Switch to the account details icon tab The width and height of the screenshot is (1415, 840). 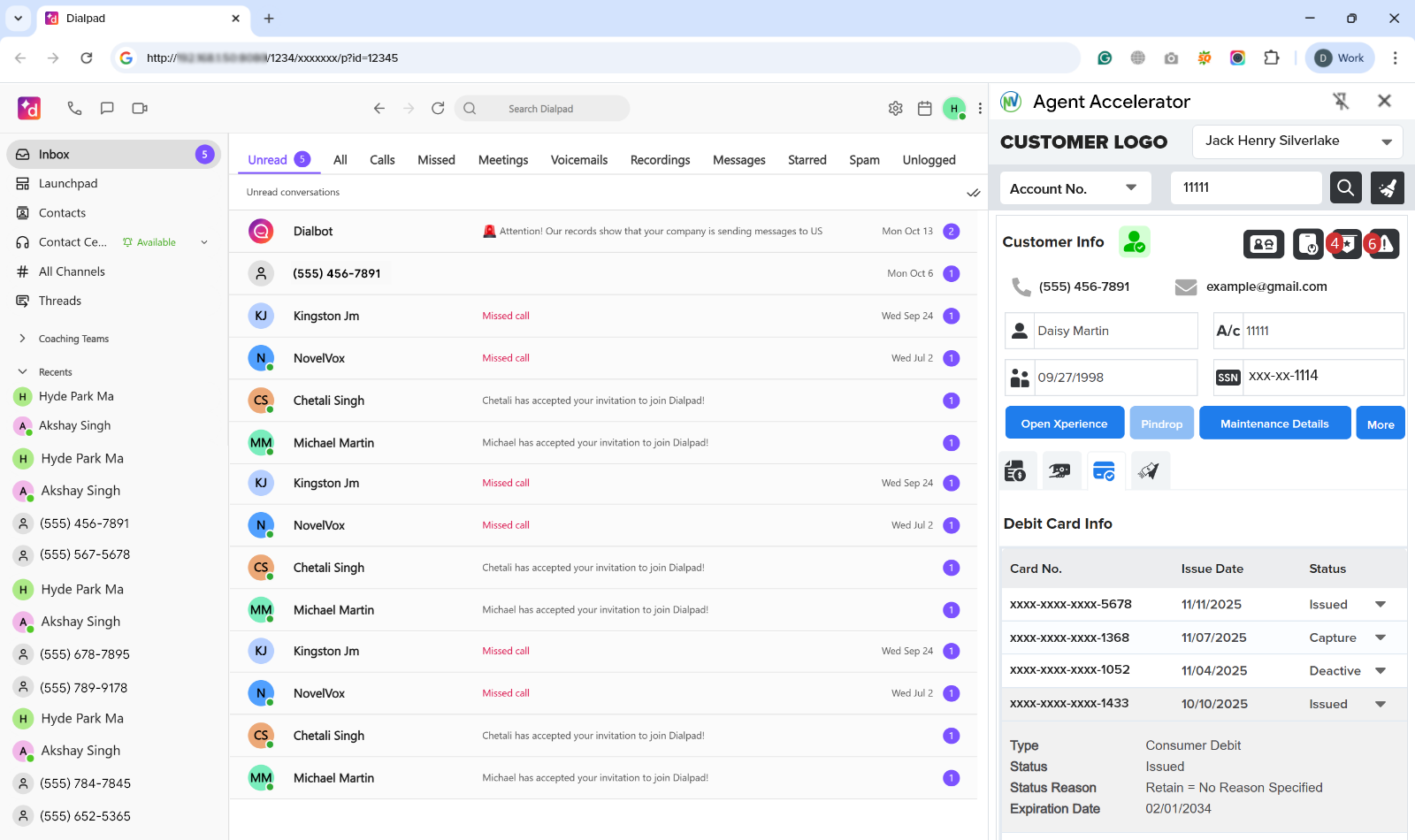tap(1015, 471)
